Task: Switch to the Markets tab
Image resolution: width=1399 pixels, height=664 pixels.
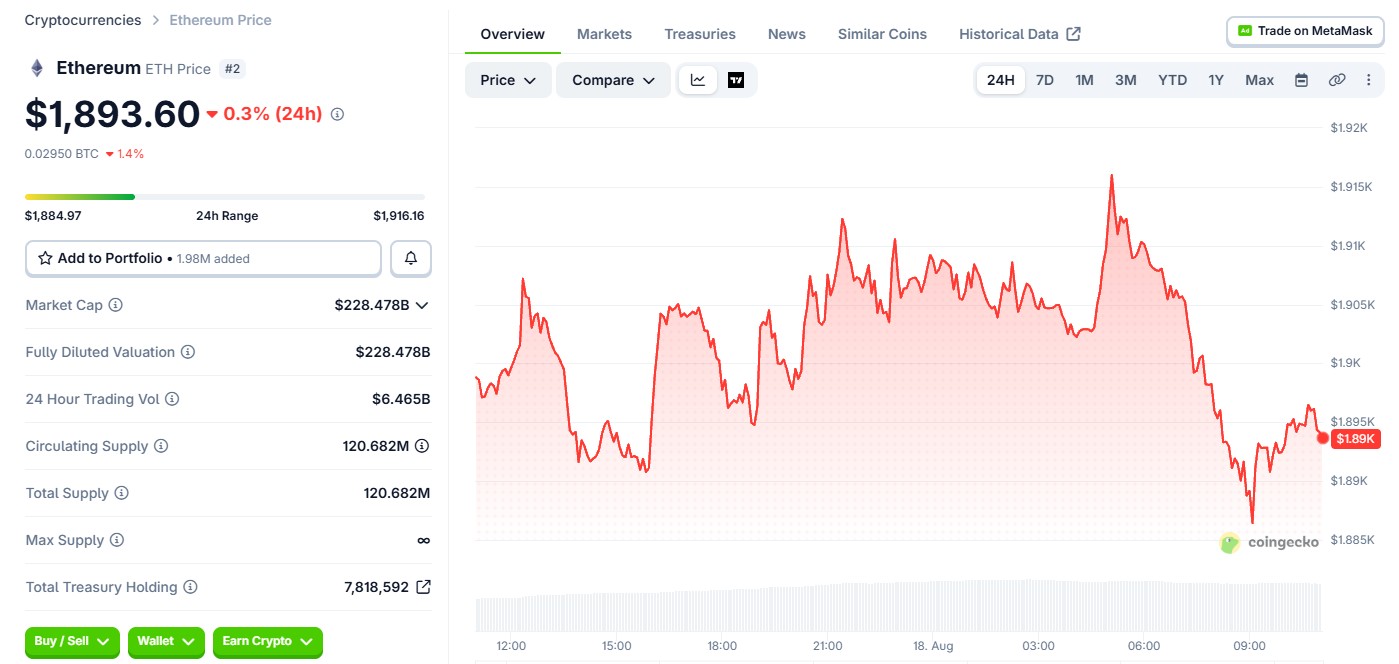Action: coord(604,34)
